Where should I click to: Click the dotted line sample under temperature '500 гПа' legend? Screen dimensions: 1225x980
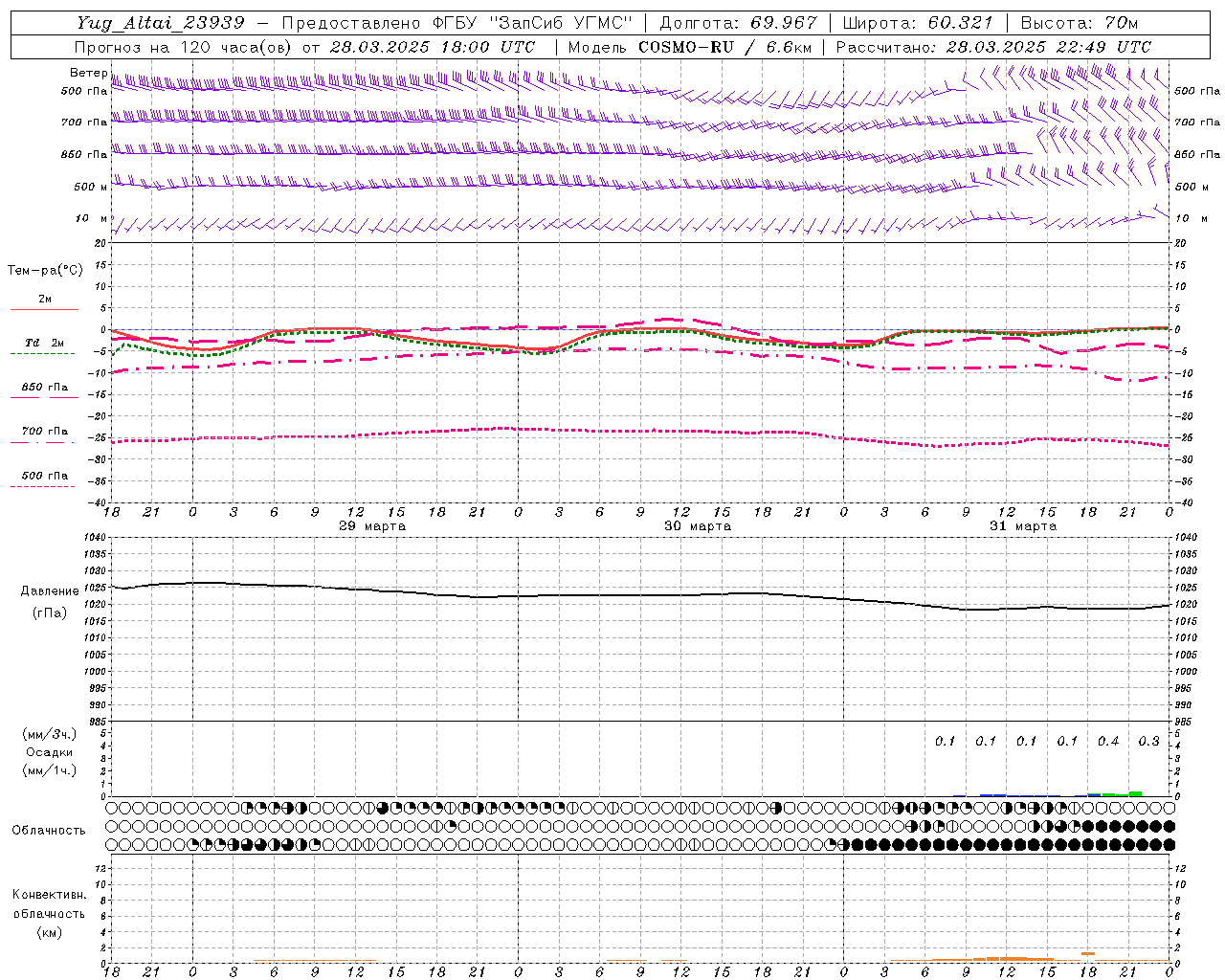pyautogui.click(x=42, y=486)
